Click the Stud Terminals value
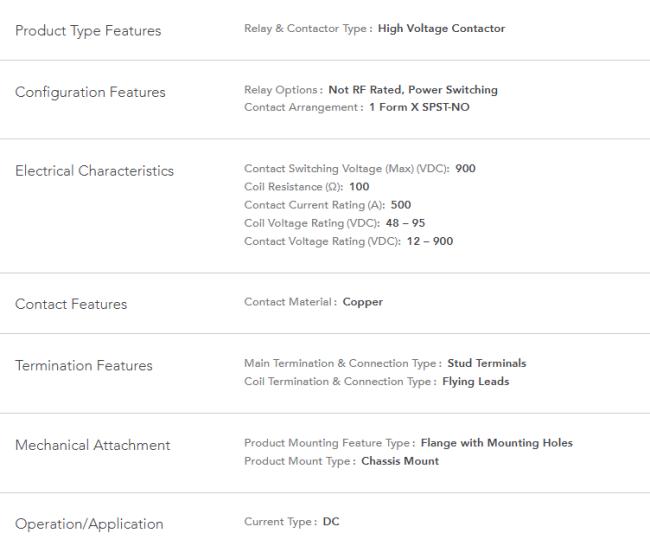 [x=487, y=364]
